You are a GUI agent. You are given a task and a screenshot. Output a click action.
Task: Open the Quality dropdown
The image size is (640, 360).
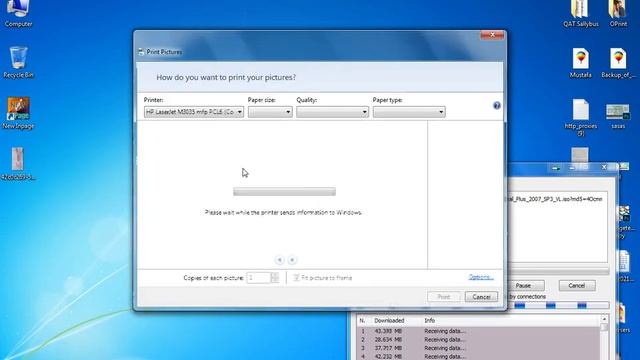point(332,112)
